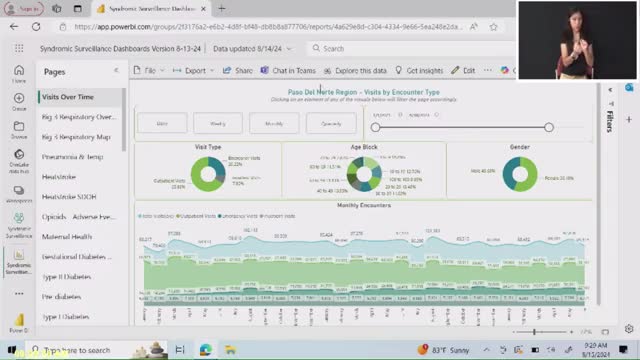Click the plus icon in Edge sidebar
The height and width of the screenshot is (360, 640).
[x=629, y=120]
